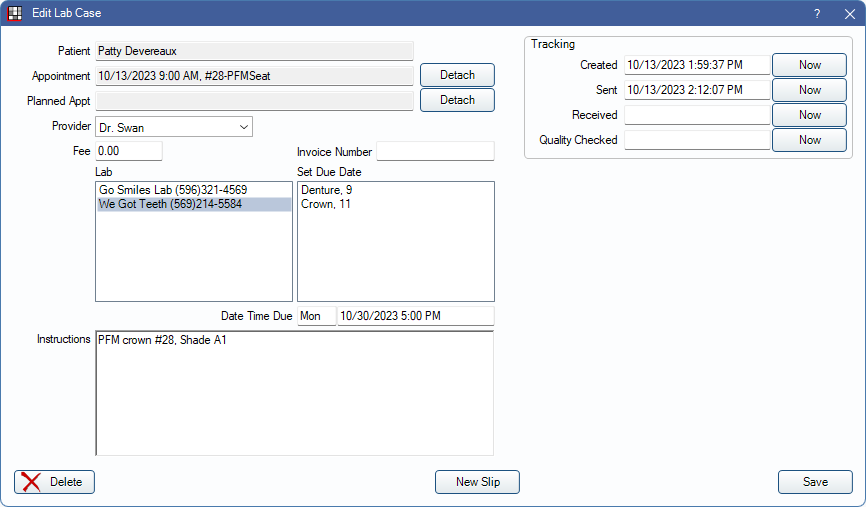Detach the Planned Appt
The width and height of the screenshot is (866, 507).
(x=457, y=100)
